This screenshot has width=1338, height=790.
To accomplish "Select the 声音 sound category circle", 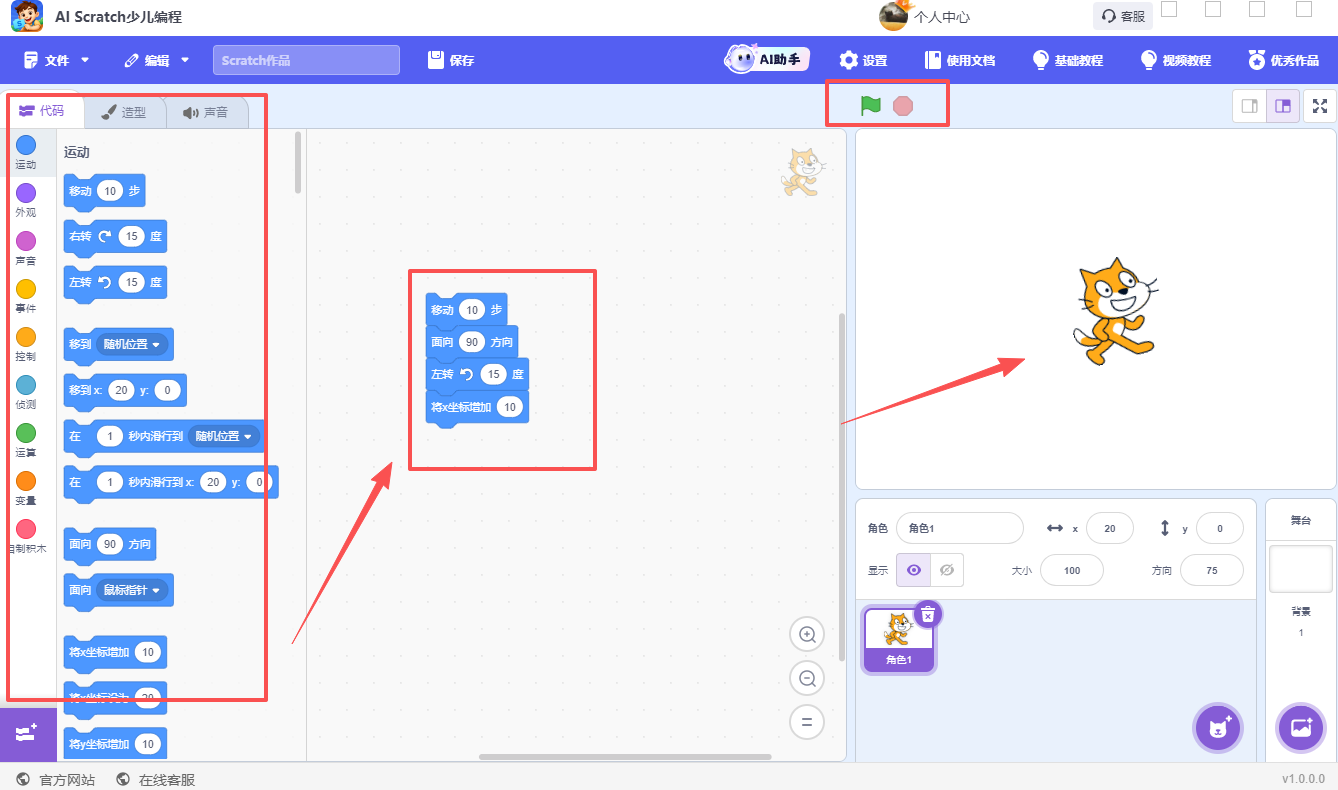I will 26,241.
